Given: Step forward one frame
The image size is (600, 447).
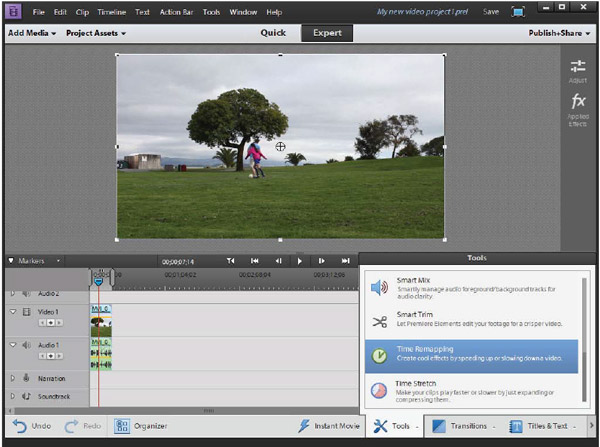Looking at the screenshot, I should pyautogui.click(x=321, y=261).
